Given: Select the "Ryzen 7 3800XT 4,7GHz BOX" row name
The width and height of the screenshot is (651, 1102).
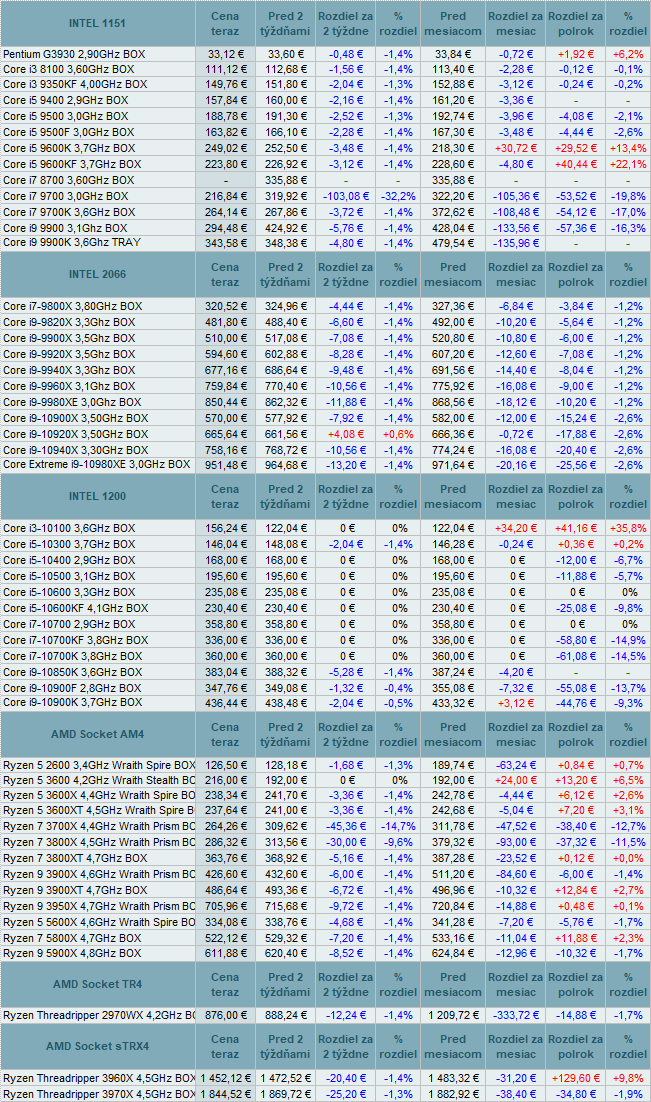Looking at the screenshot, I should coord(75,858).
